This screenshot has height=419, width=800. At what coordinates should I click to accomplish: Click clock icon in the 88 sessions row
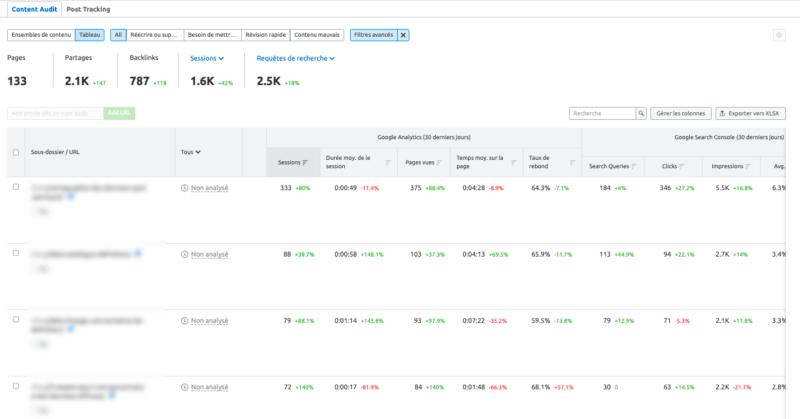(x=184, y=255)
